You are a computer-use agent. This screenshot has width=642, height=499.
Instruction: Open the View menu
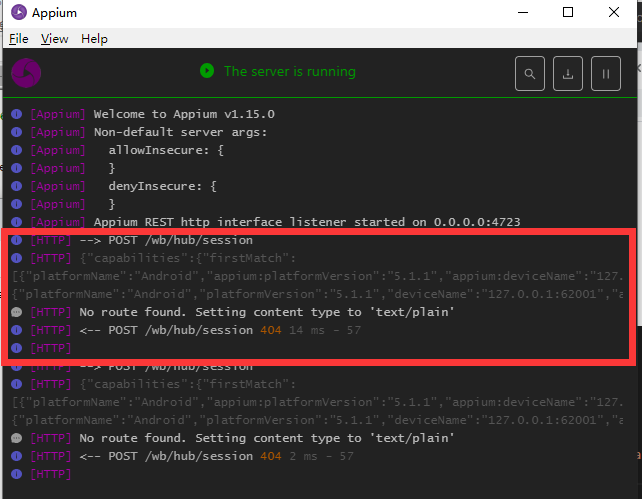pyautogui.click(x=54, y=39)
